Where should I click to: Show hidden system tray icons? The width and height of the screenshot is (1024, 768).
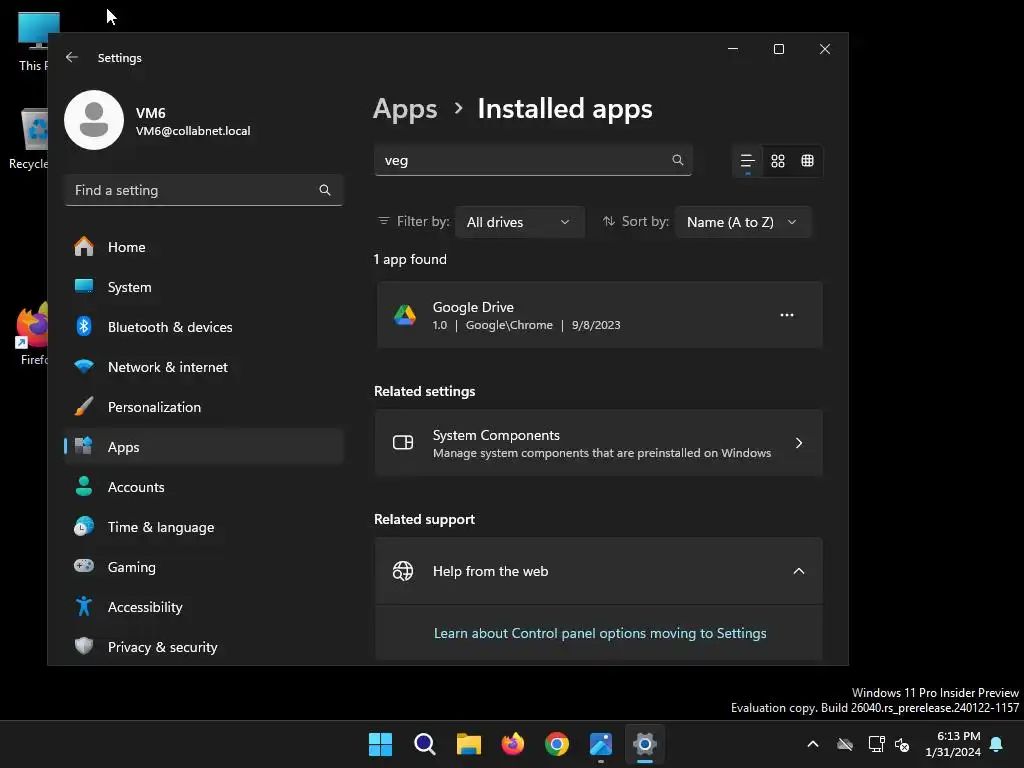click(813, 744)
